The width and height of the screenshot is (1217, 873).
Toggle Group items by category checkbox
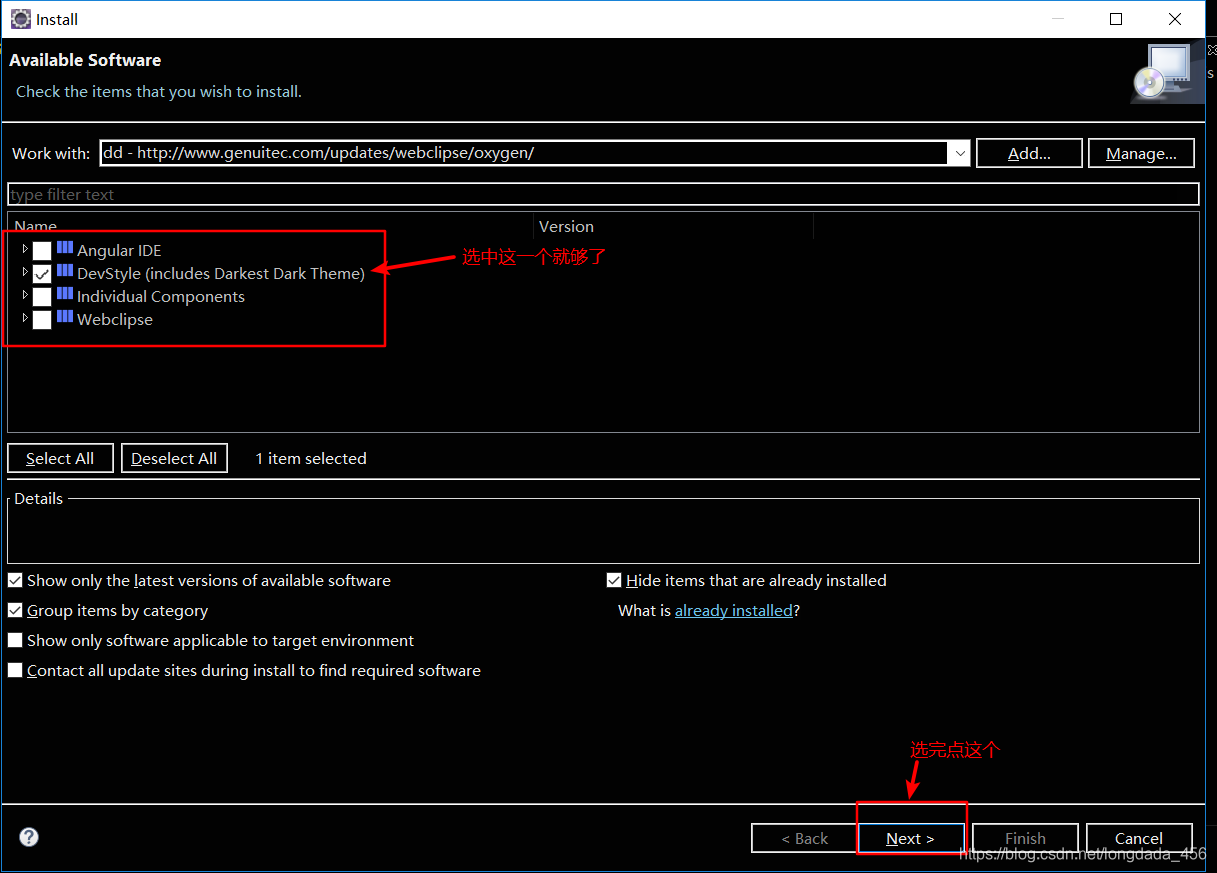point(15,610)
